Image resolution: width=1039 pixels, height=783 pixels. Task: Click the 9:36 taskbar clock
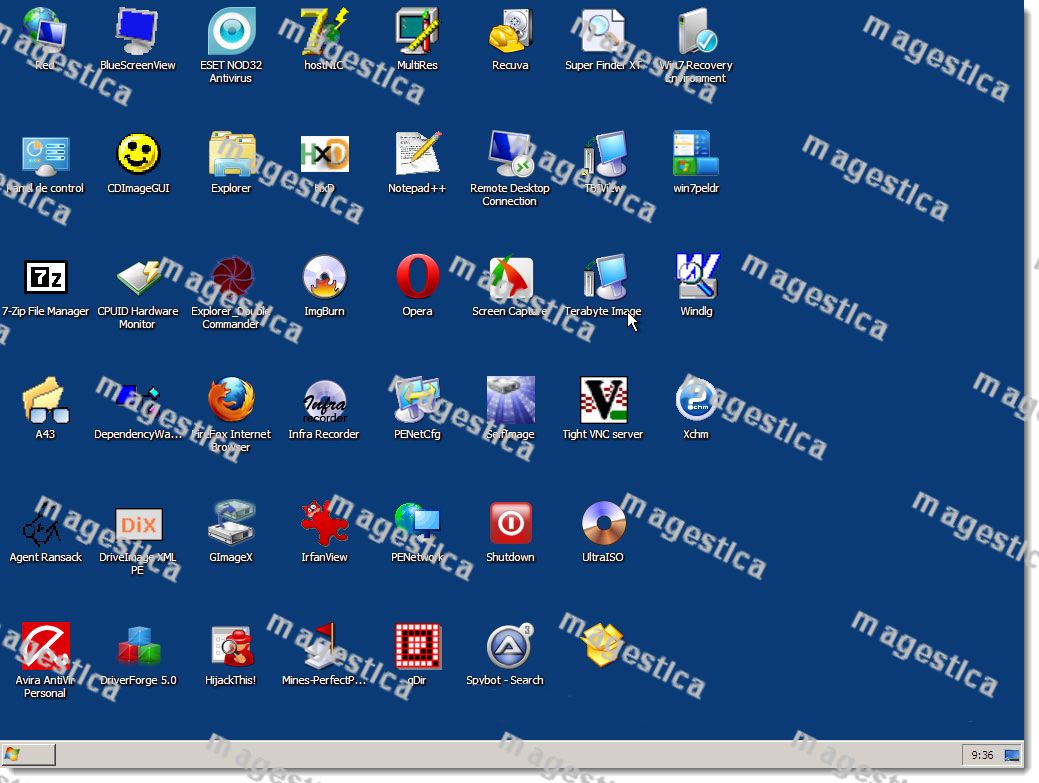point(982,755)
